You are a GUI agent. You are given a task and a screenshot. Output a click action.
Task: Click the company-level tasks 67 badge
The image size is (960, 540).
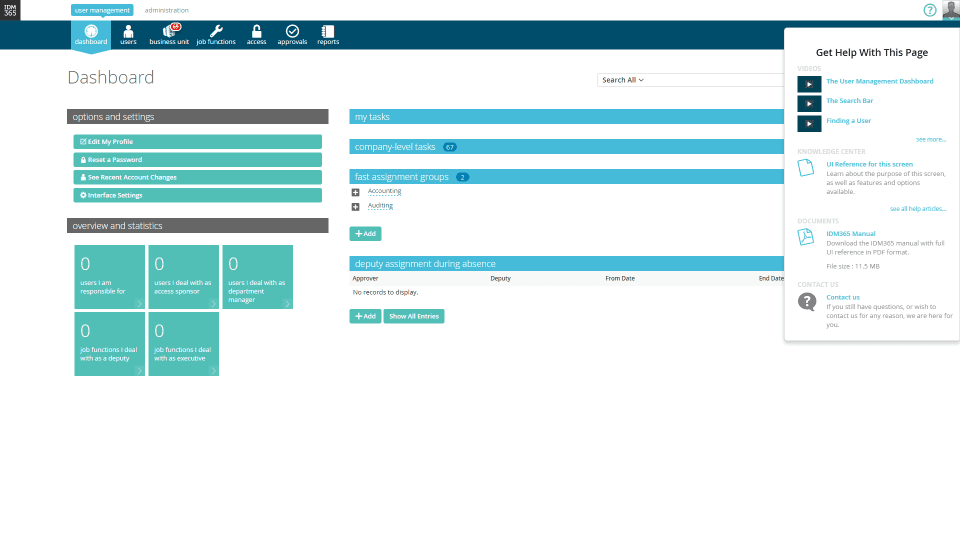[450, 147]
